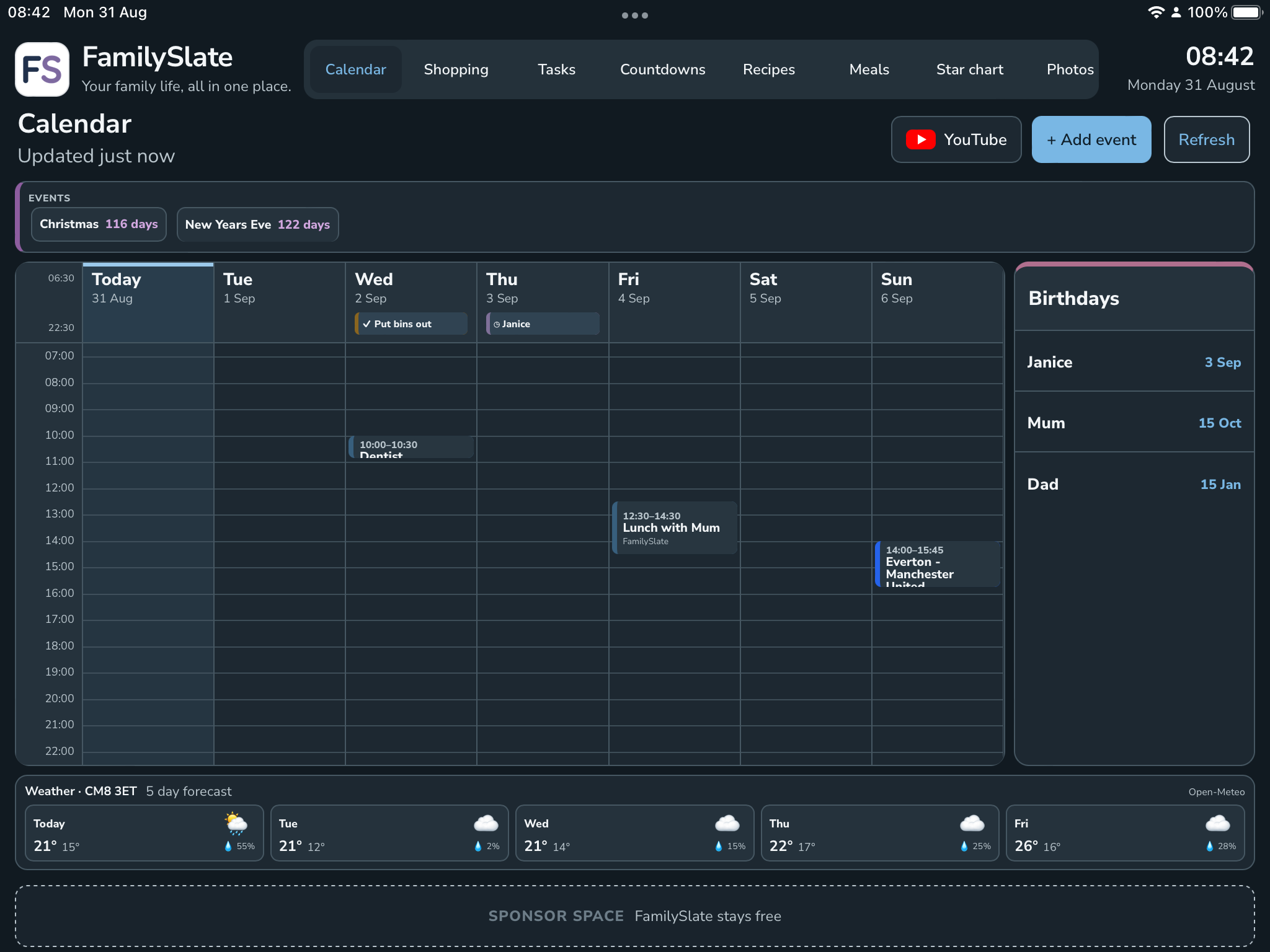Image resolution: width=1270 pixels, height=952 pixels.
Task: Click the checkmark on Put bins out
Action: pyautogui.click(x=366, y=324)
